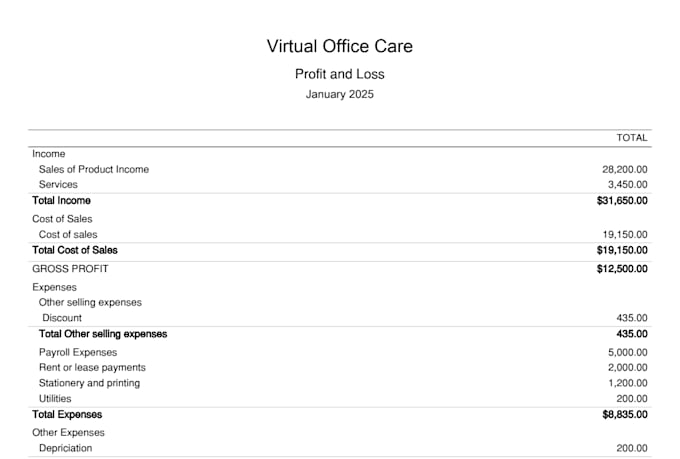Click the $8,835.00 total expenses value
This screenshot has width=680, height=459.
[x=625, y=414]
